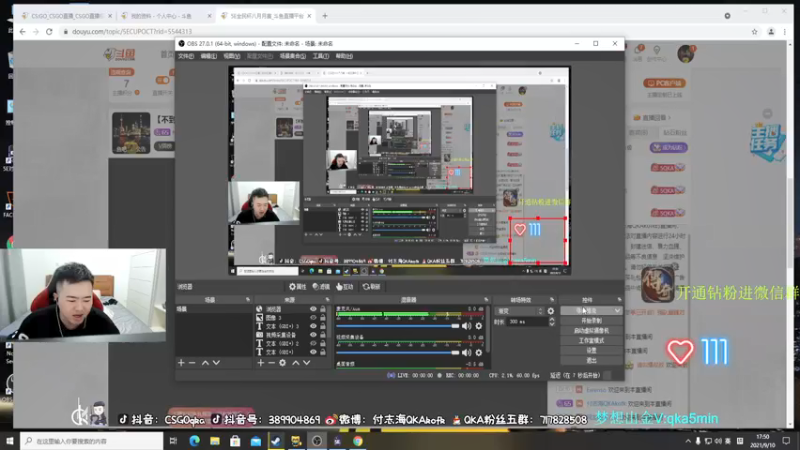Open the 帮助 menu in OBS
The image size is (800, 450).
click(x=344, y=56)
